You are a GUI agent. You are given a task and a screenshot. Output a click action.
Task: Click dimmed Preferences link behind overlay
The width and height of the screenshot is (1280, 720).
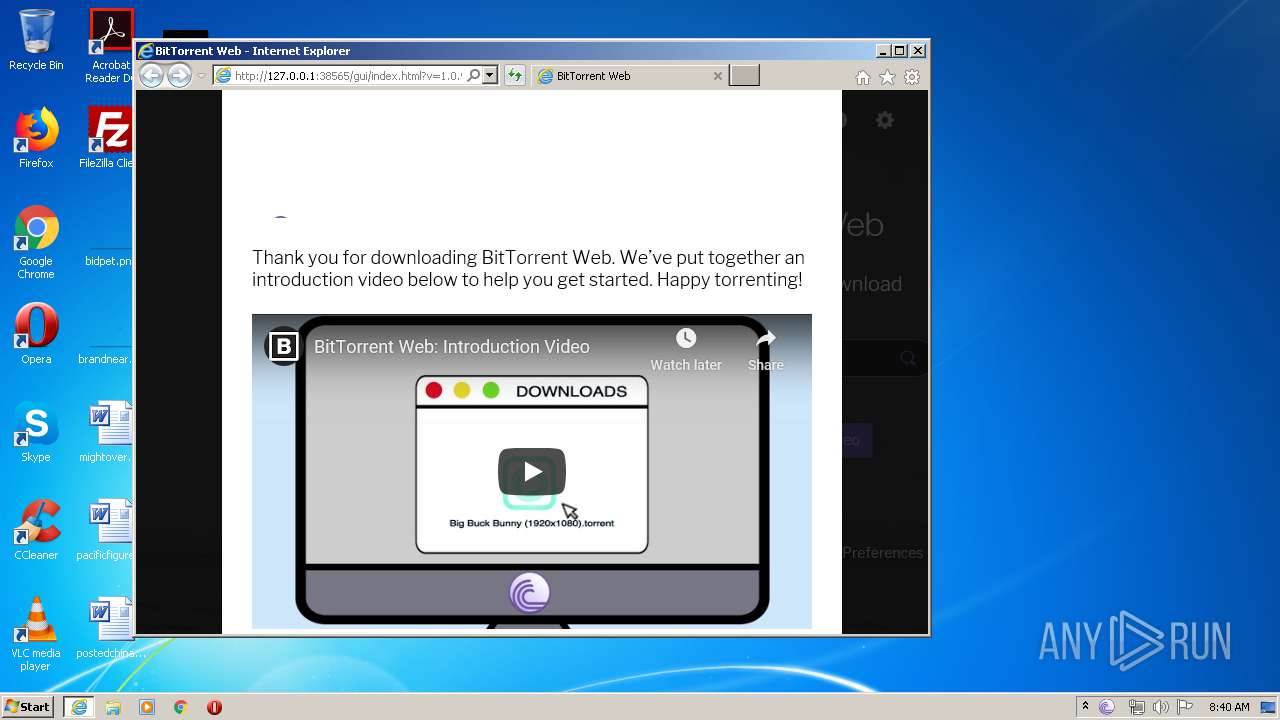click(883, 553)
